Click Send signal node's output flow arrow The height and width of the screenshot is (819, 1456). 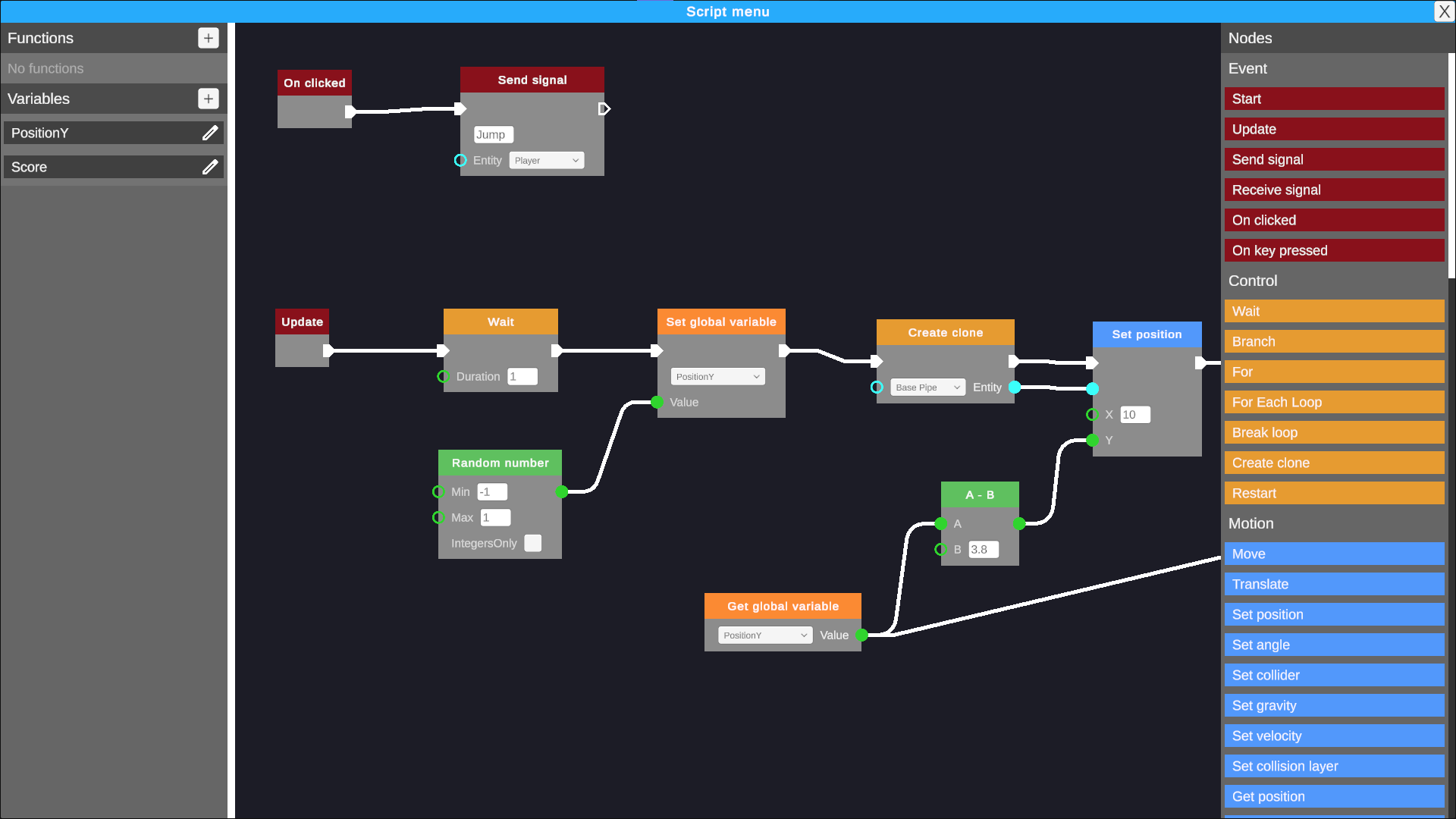604,109
